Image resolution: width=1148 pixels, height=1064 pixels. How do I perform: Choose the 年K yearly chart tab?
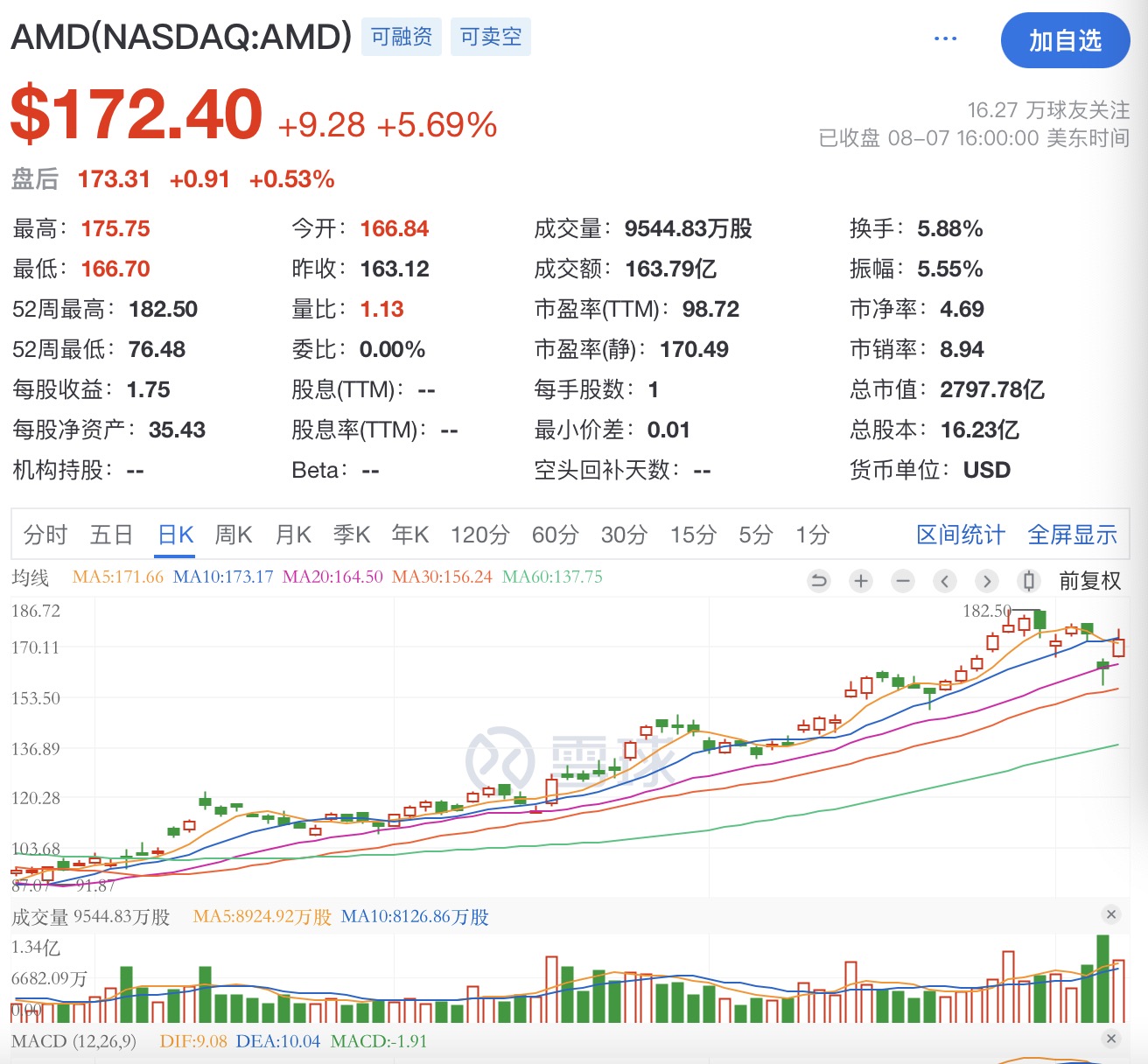410,535
